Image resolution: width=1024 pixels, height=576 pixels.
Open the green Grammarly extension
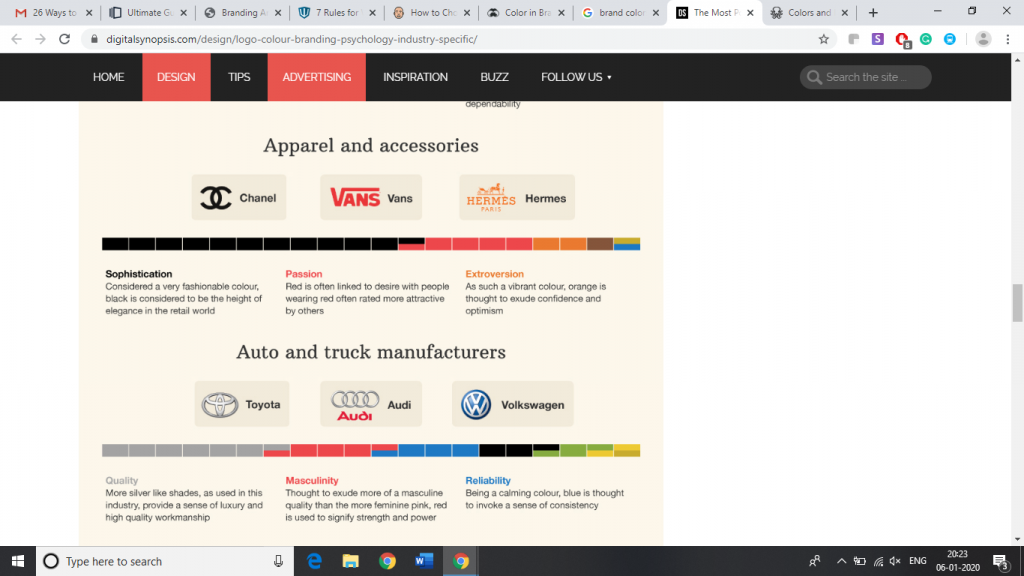pos(926,39)
